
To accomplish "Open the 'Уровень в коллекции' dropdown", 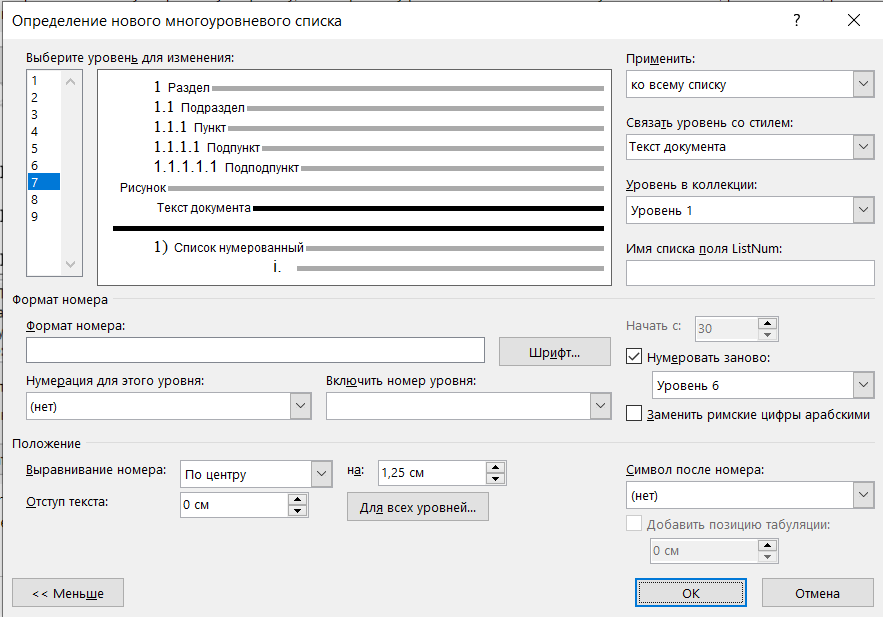I will [x=863, y=211].
